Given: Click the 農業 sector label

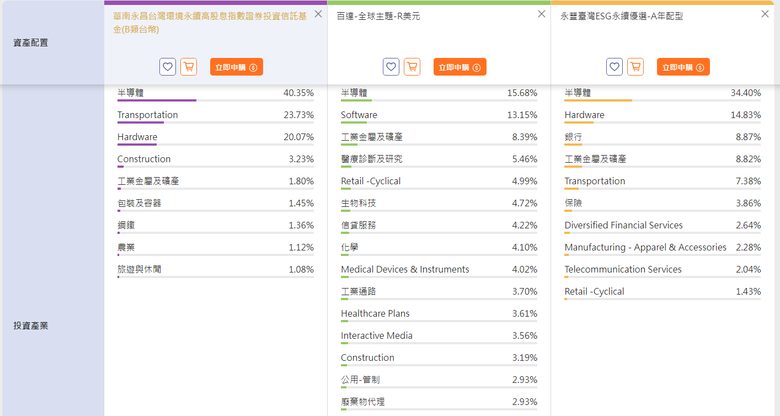Looking at the screenshot, I should [x=126, y=247].
